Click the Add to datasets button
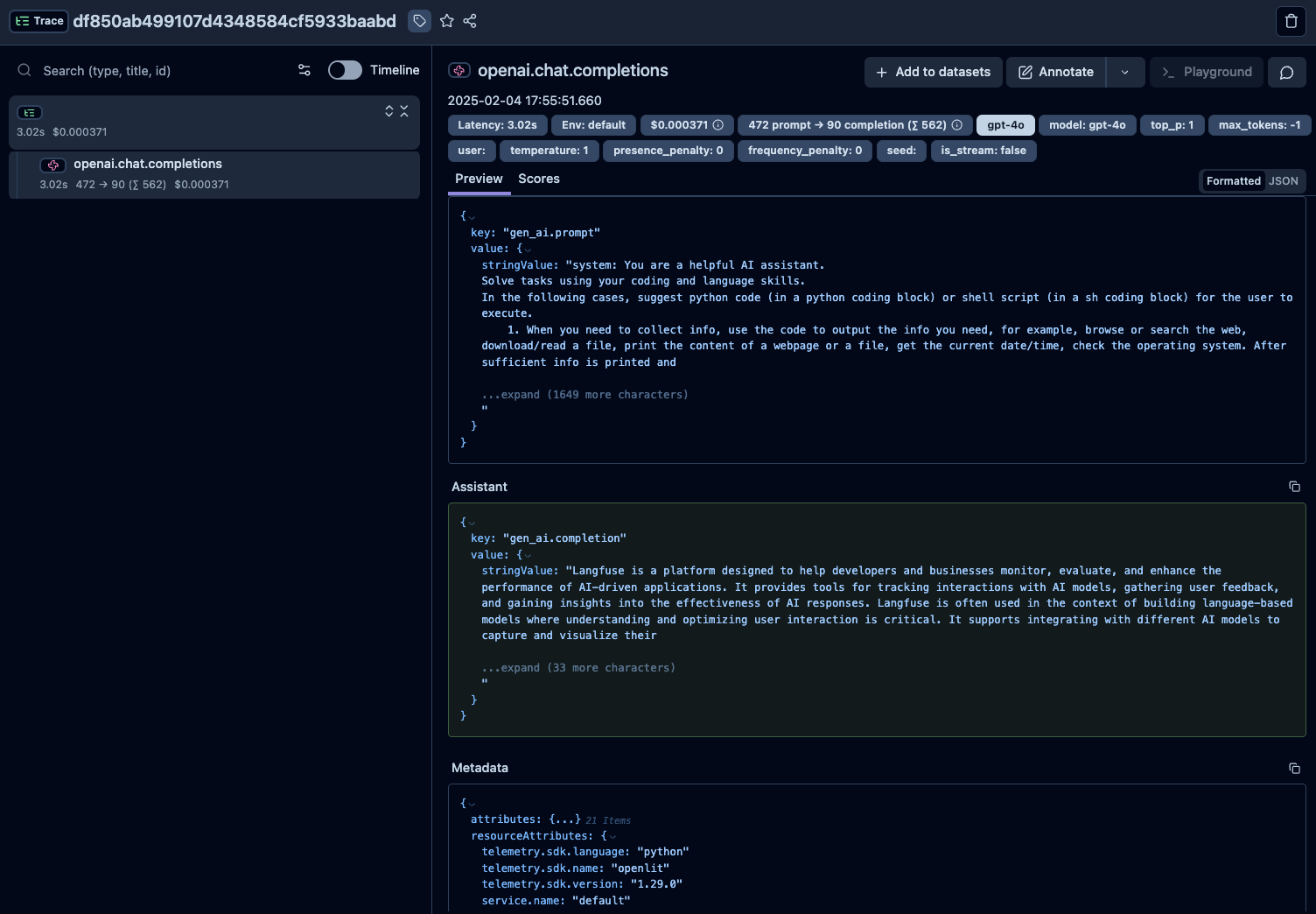This screenshot has height=914, width=1316. [933, 72]
